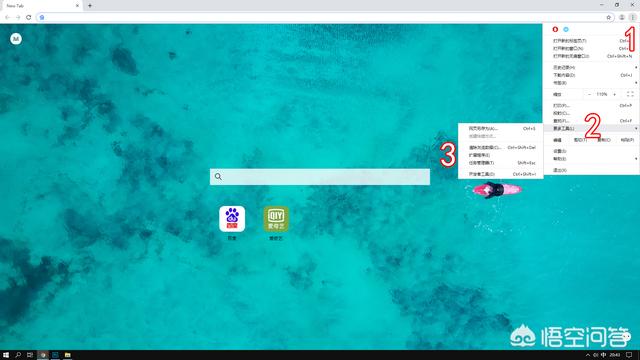
Task: Open Settings (设置) from the Chrome menu
Action: pos(591,151)
